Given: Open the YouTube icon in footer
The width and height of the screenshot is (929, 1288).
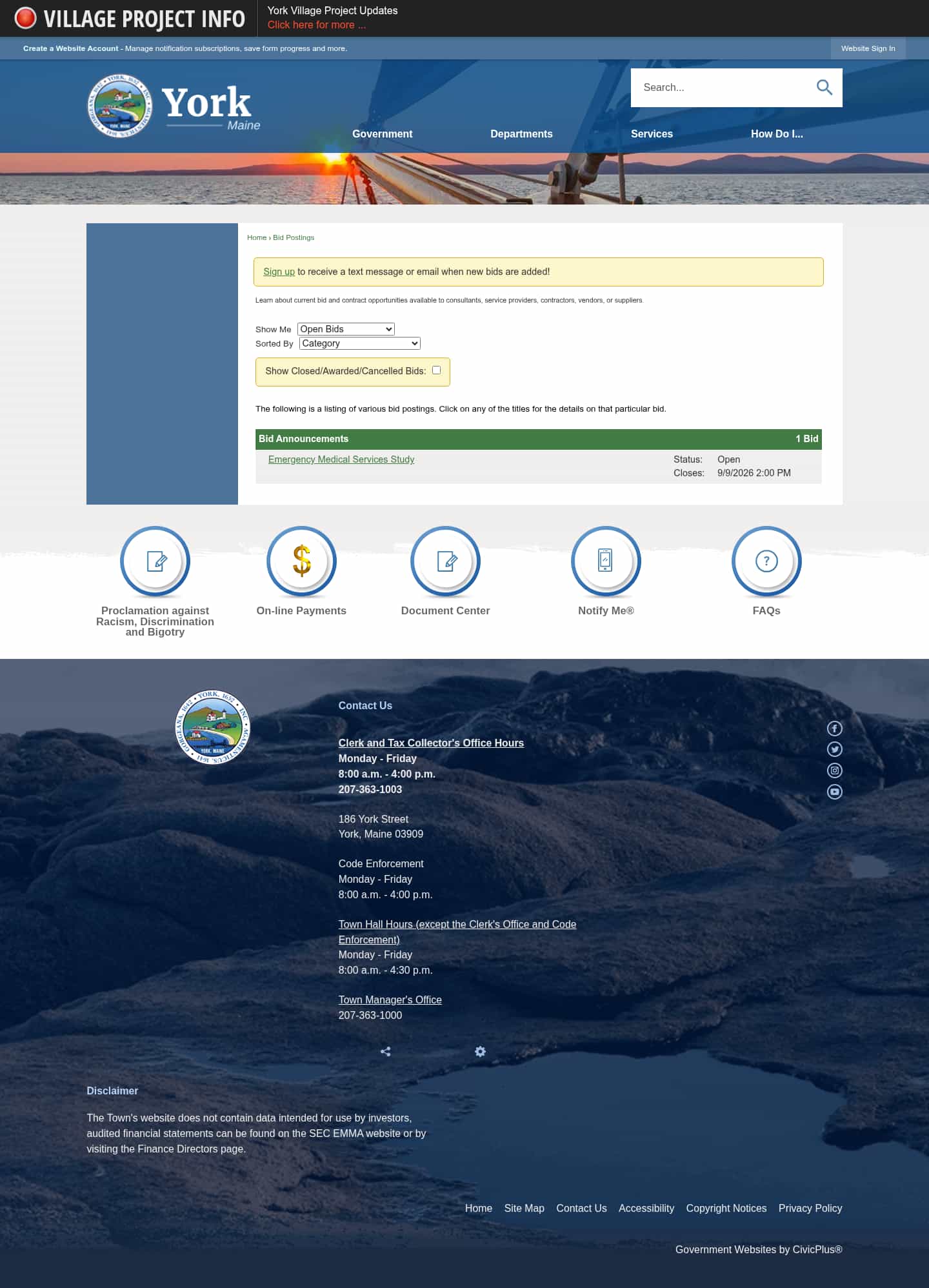Looking at the screenshot, I should (x=835, y=792).
